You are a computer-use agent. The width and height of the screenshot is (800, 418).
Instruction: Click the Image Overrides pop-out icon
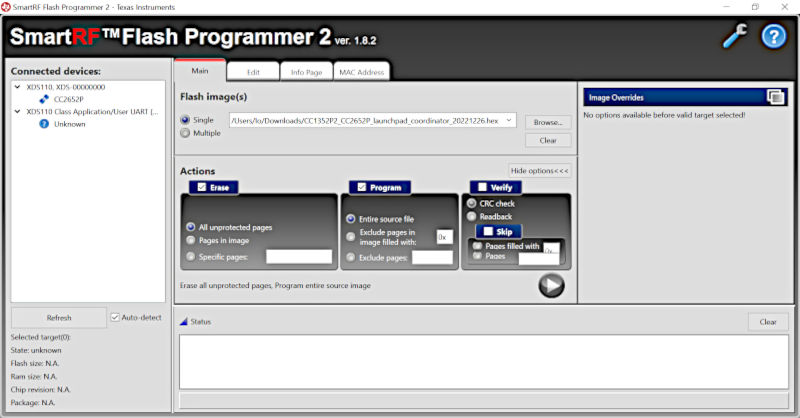click(775, 97)
